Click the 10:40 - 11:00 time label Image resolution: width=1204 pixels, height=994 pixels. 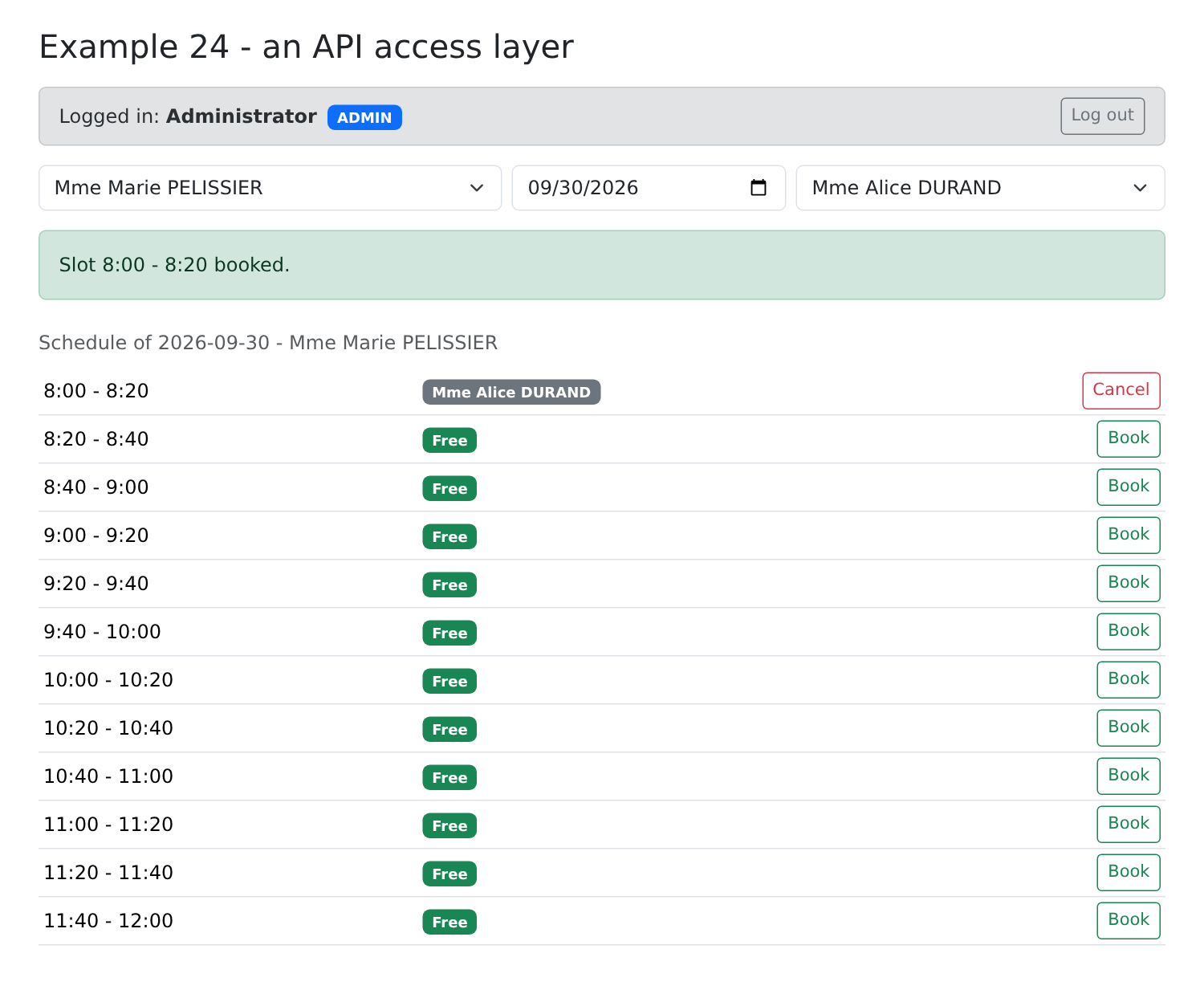[x=108, y=776]
